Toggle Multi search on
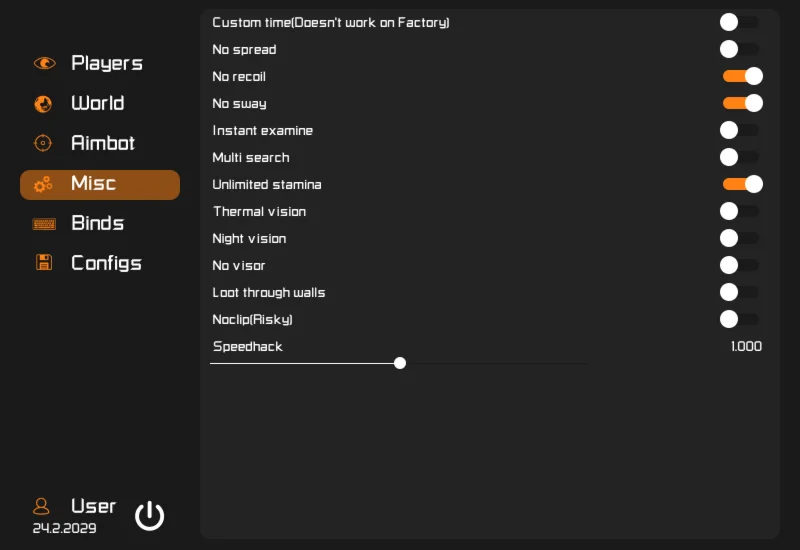This screenshot has width=800, height=550. pyautogui.click(x=739, y=157)
